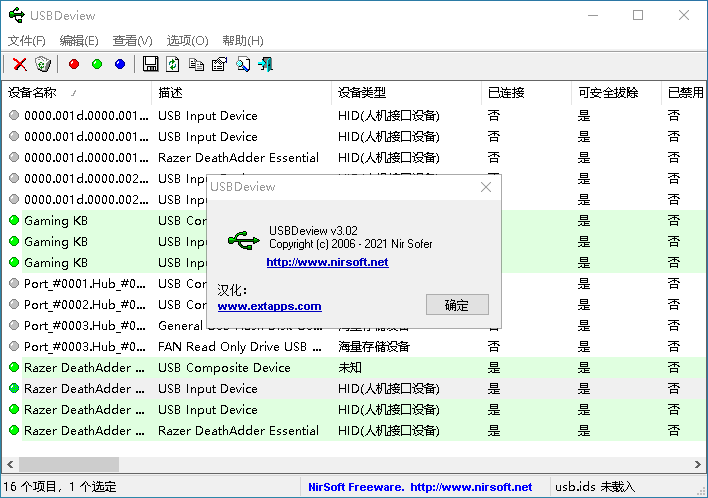Click the exit door toolbar icon
Image resolution: width=708 pixels, height=498 pixels.
point(266,64)
